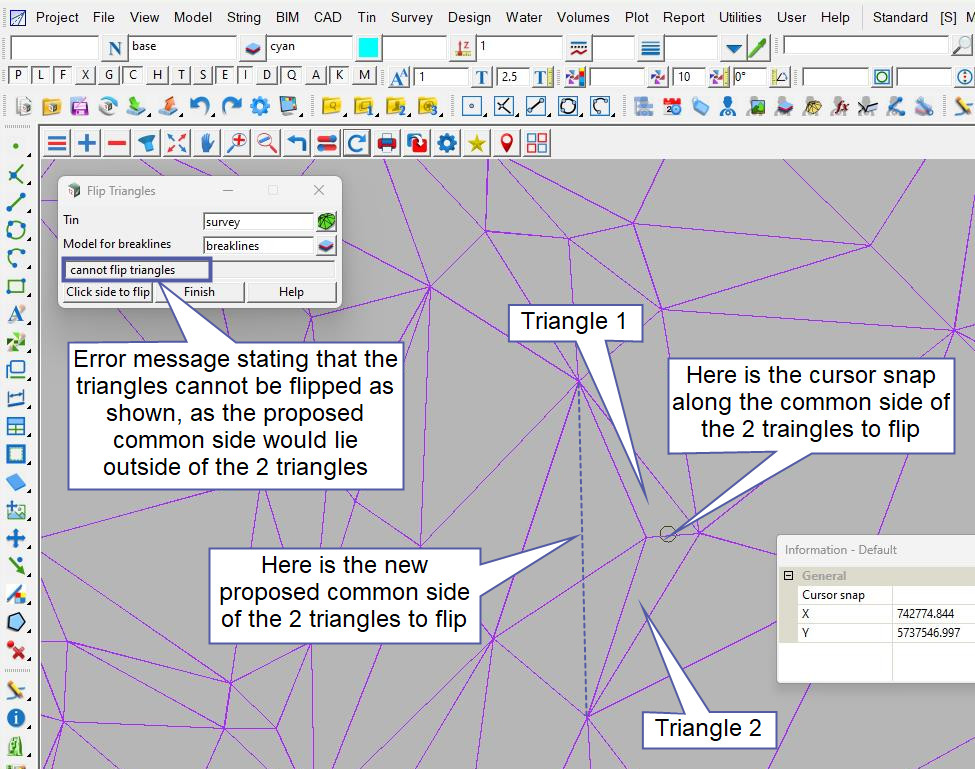Click the fit-view crossed arrows icon
The height and width of the screenshot is (769, 975).
[177, 144]
